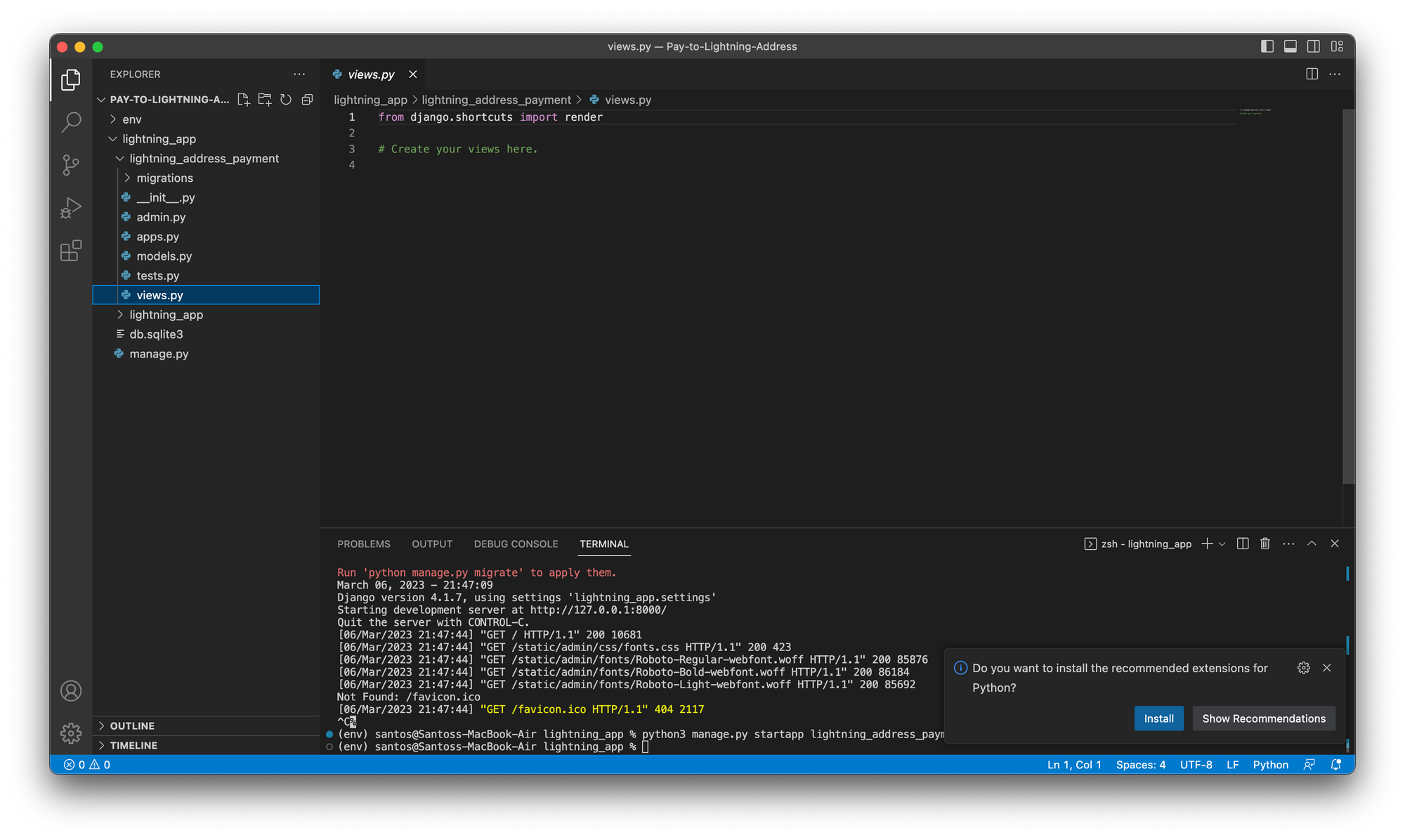Viewport: 1405px width, 840px height.
Task: Click Show Recommendations button
Action: [1264, 718]
